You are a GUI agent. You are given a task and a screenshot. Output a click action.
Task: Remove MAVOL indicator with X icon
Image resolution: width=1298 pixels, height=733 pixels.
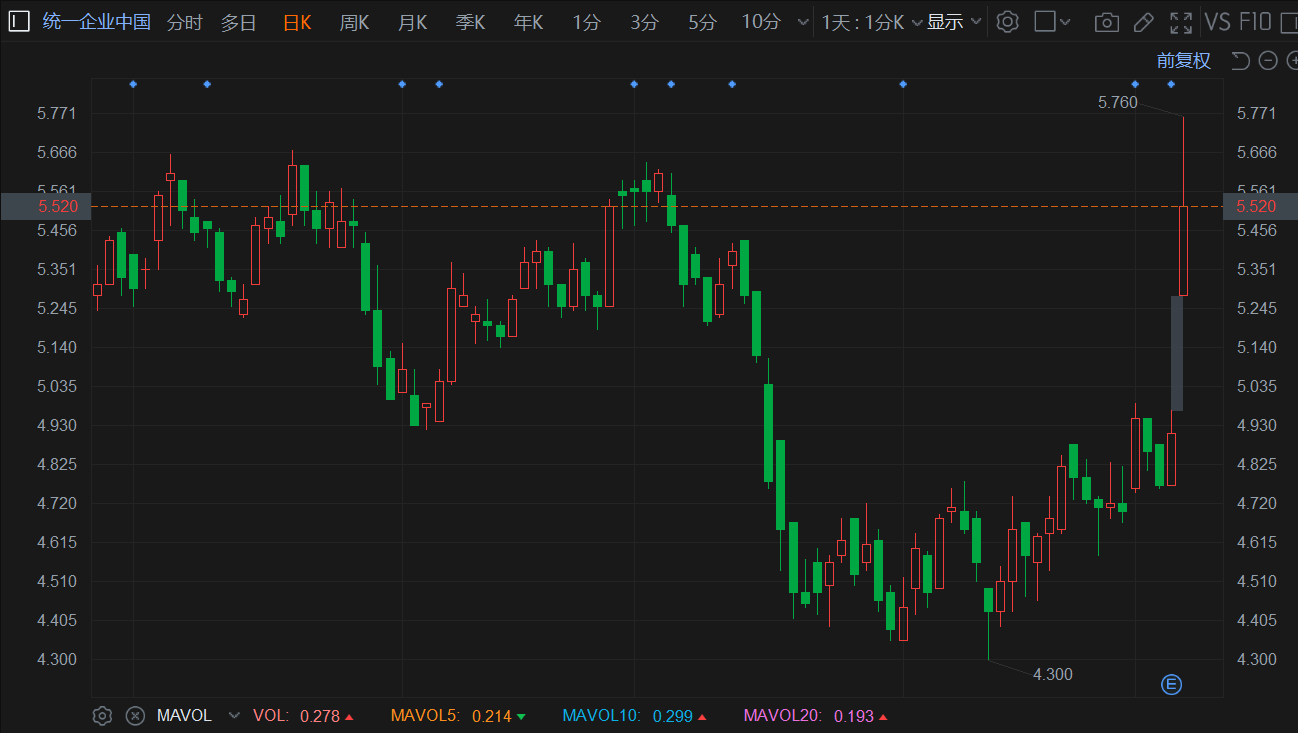point(134,716)
